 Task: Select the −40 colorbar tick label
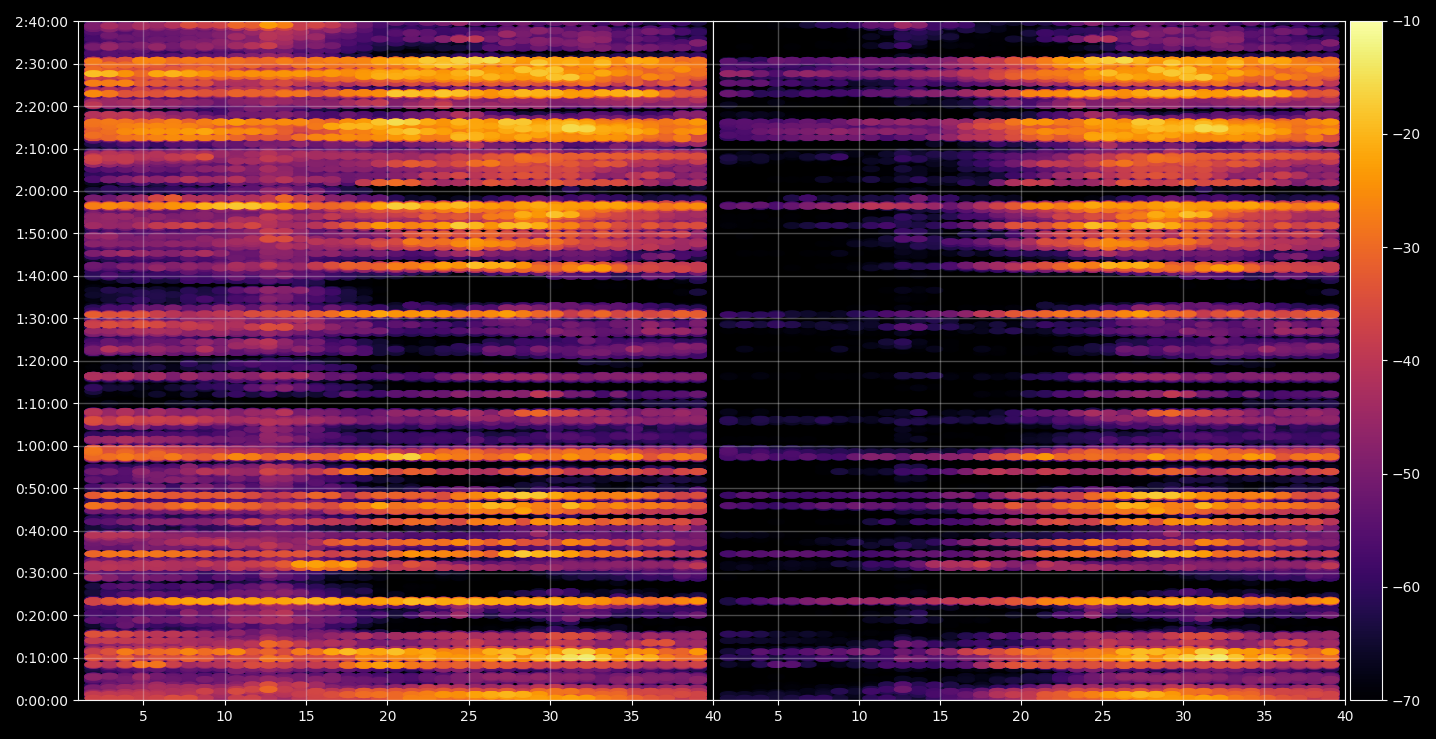1407,361
